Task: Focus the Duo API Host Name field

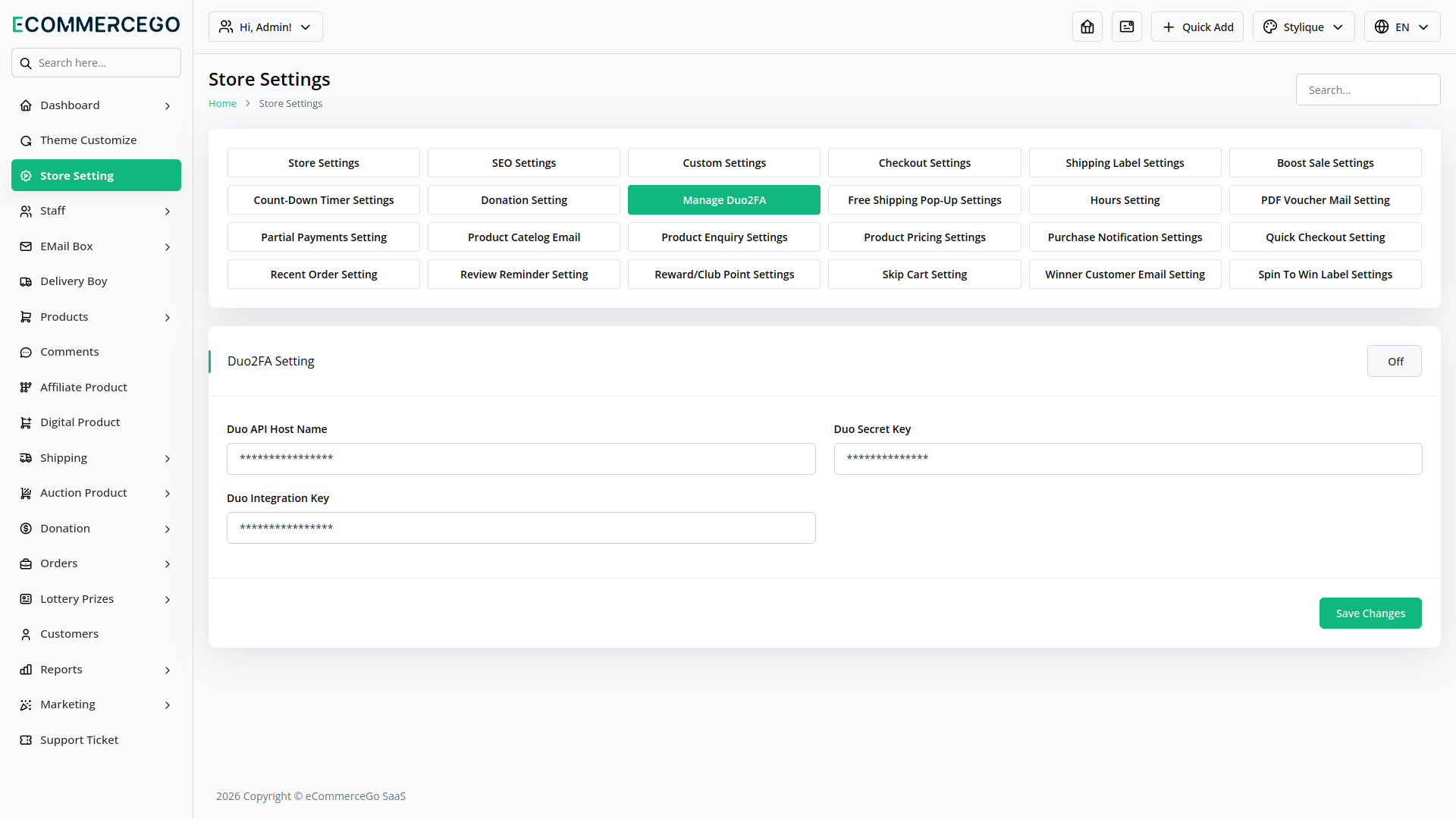Action: [521, 459]
